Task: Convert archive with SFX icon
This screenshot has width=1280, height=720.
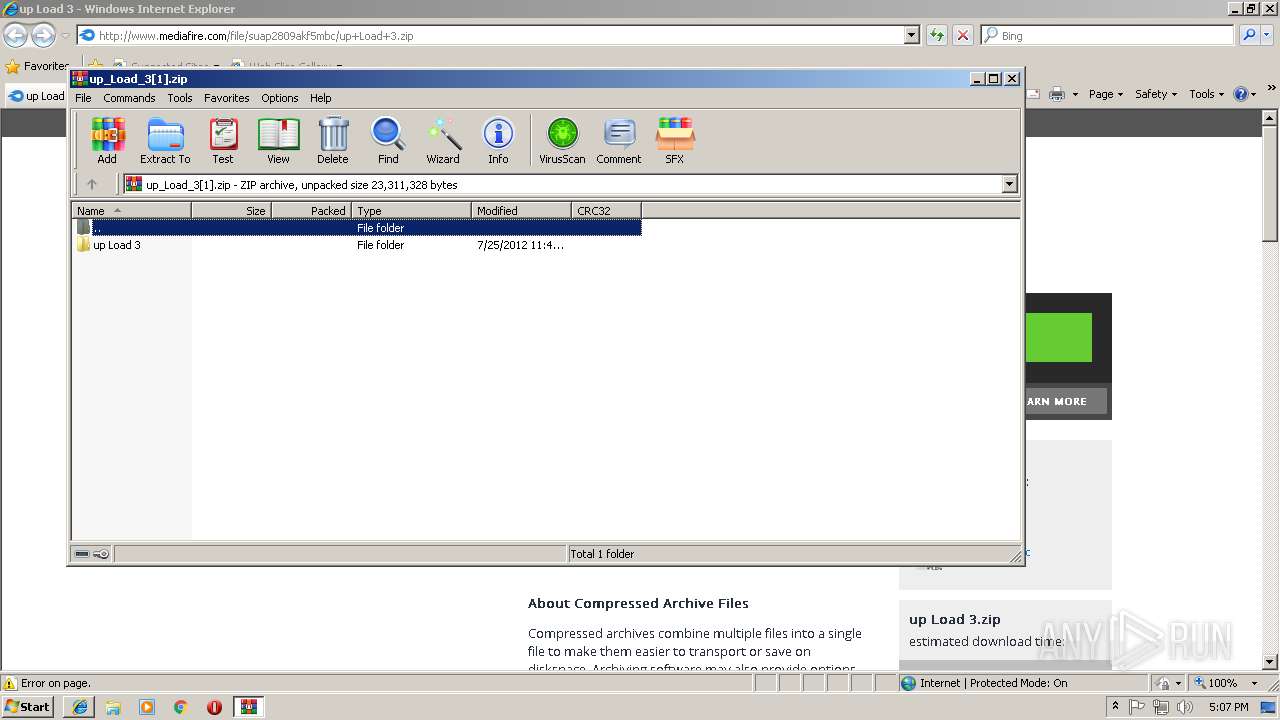Action: pos(675,141)
